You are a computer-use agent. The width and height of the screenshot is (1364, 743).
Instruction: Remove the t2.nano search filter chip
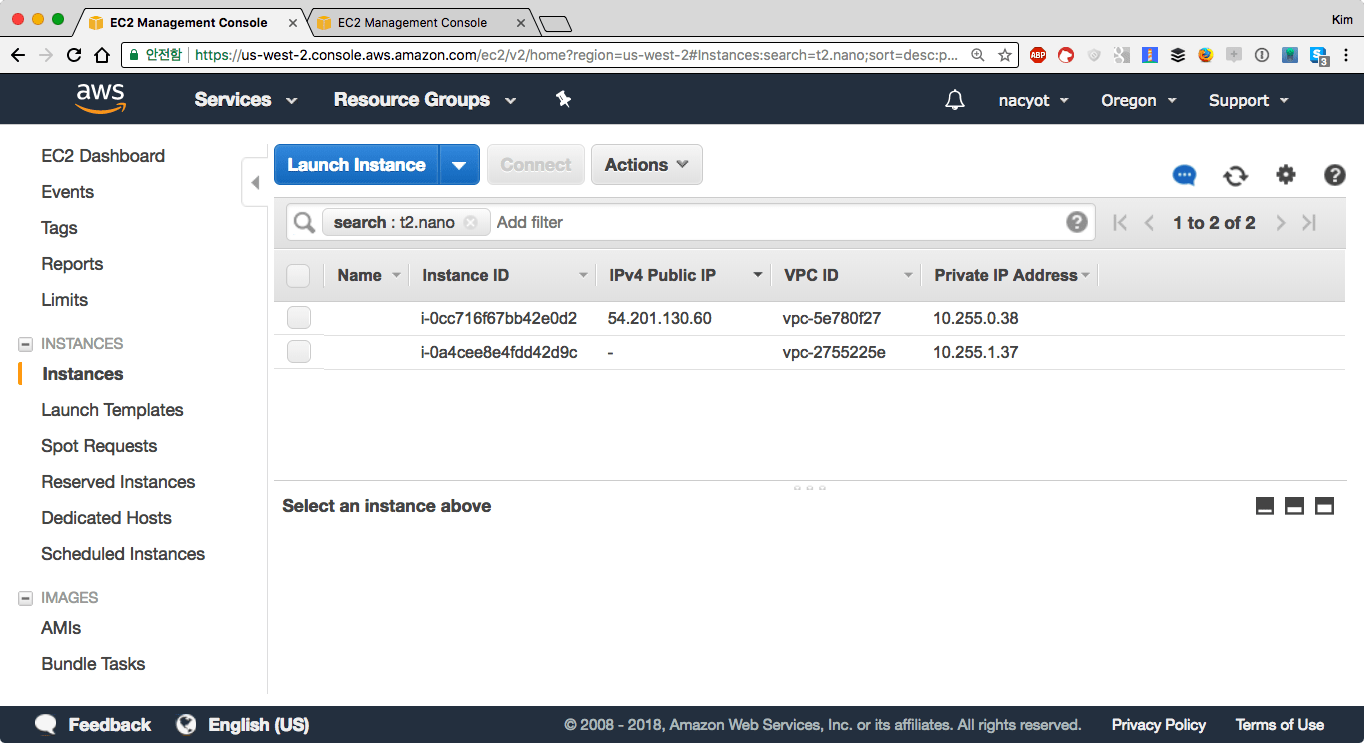pos(470,222)
